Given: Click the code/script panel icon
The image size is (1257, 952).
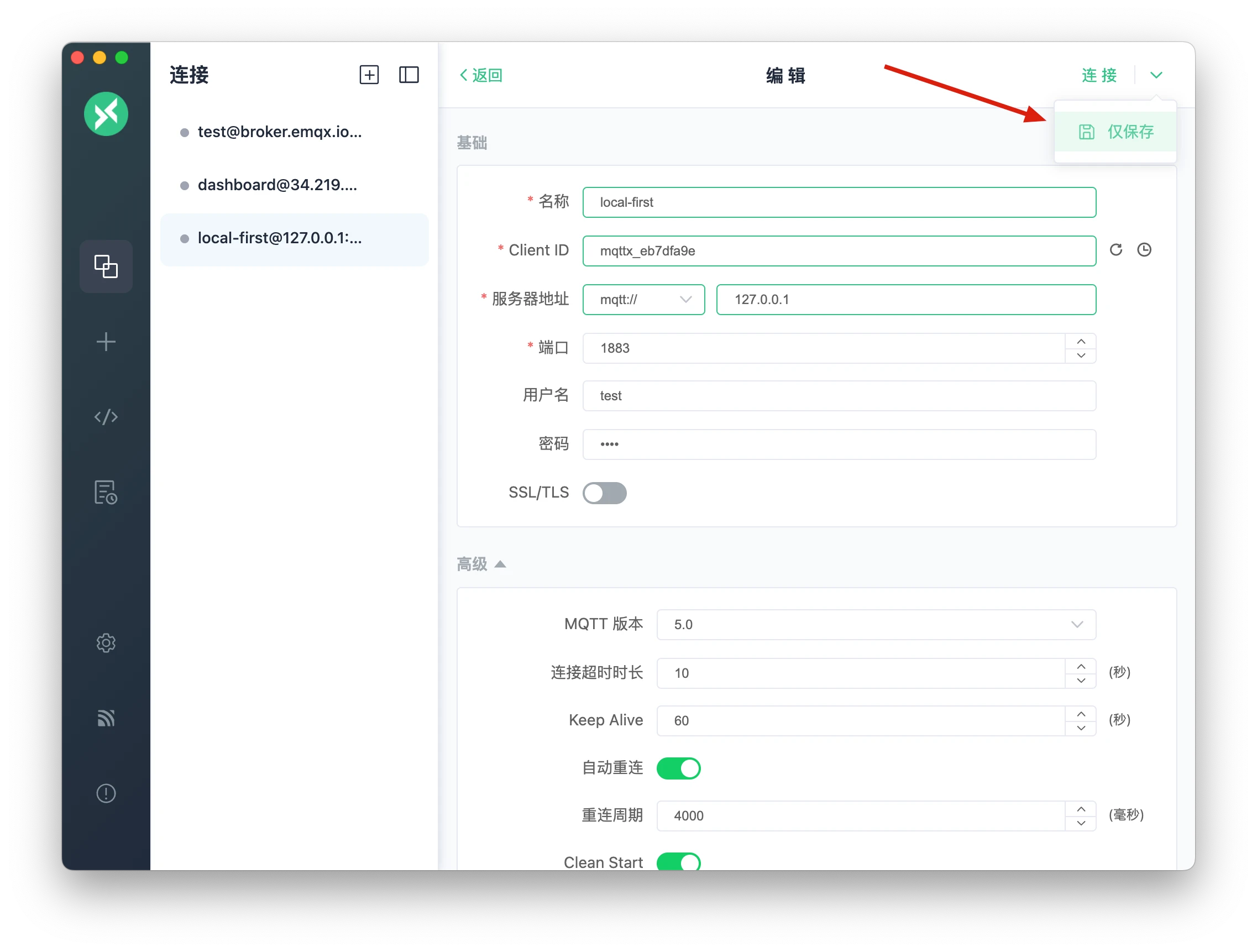Looking at the screenshot, I should click(106, 417).
